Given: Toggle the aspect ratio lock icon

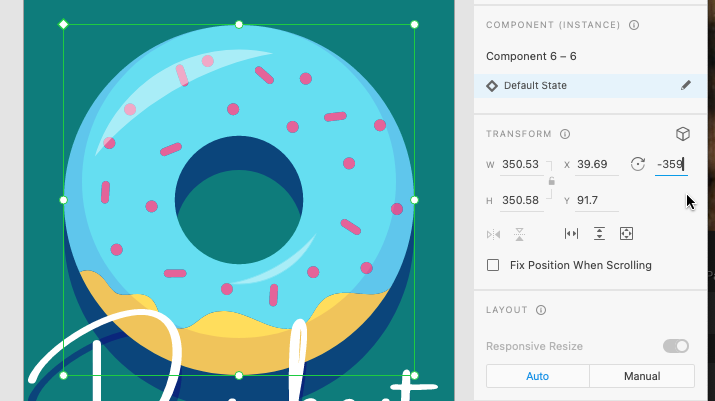Looking at the screenshot, I should pos(551,182).
